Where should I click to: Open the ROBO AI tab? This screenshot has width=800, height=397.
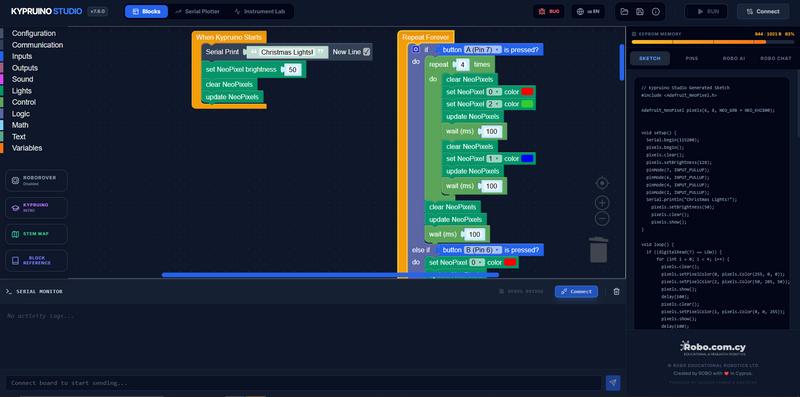click(x=734, y=59)
